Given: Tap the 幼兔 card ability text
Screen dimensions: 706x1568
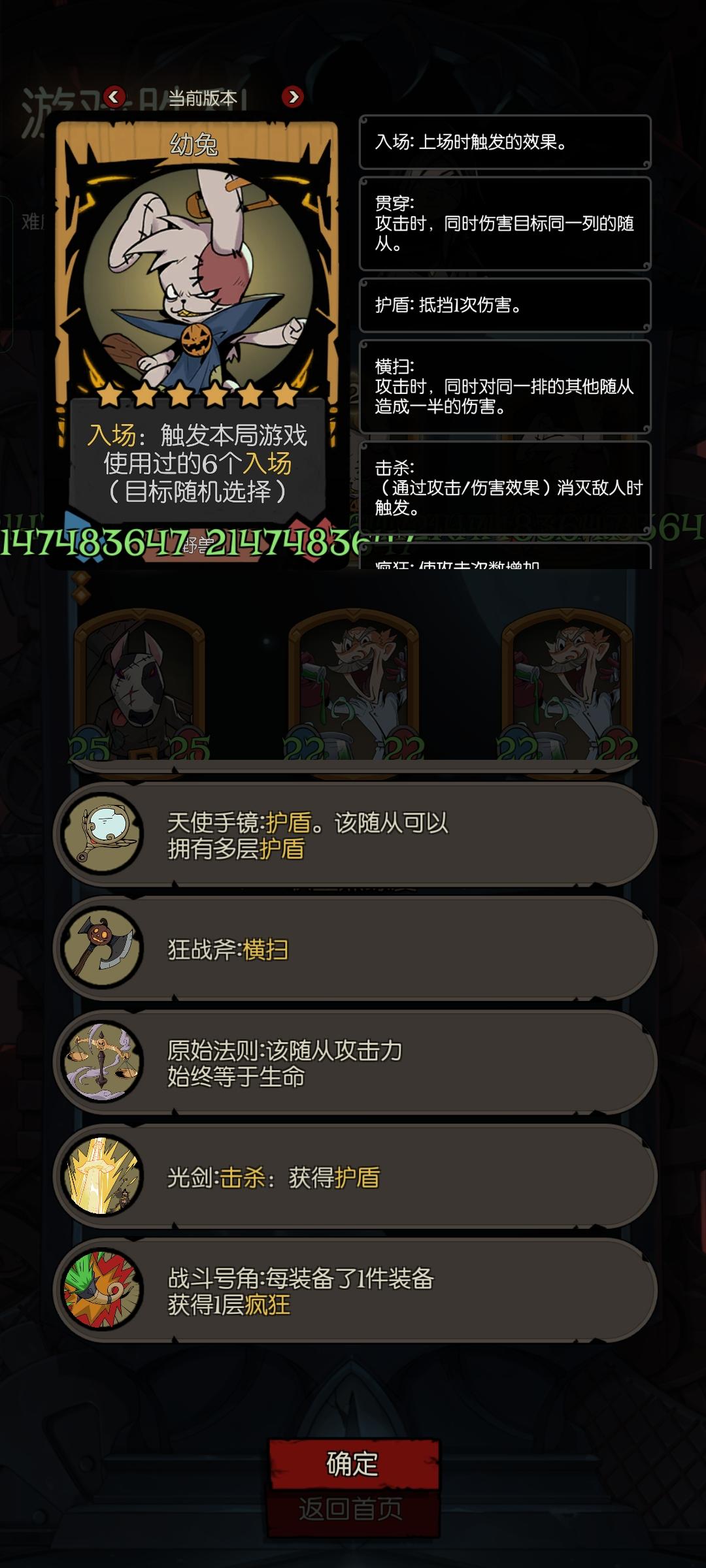Looking at the screenshot, I should point(197,463).
